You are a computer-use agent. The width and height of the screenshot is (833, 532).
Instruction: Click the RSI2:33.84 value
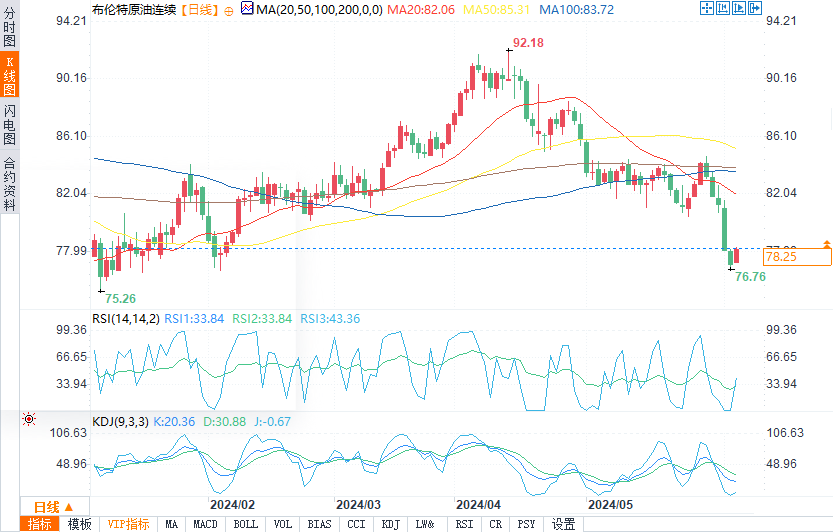pos(262,318)
